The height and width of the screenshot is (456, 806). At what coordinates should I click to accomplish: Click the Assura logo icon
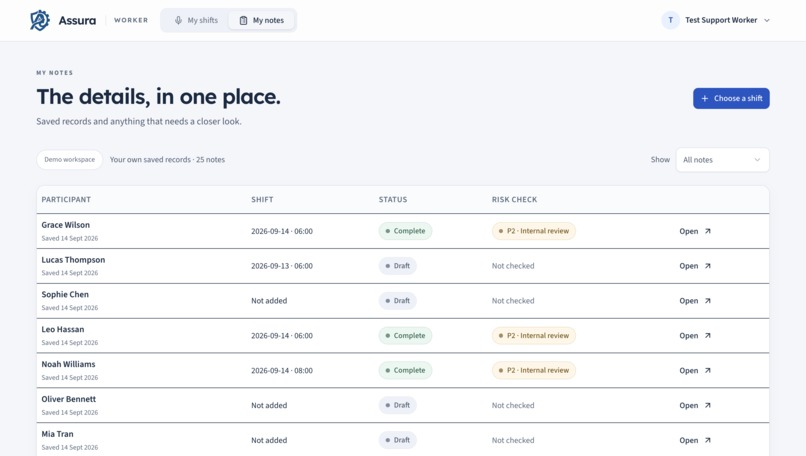click(x=40, y=20)
